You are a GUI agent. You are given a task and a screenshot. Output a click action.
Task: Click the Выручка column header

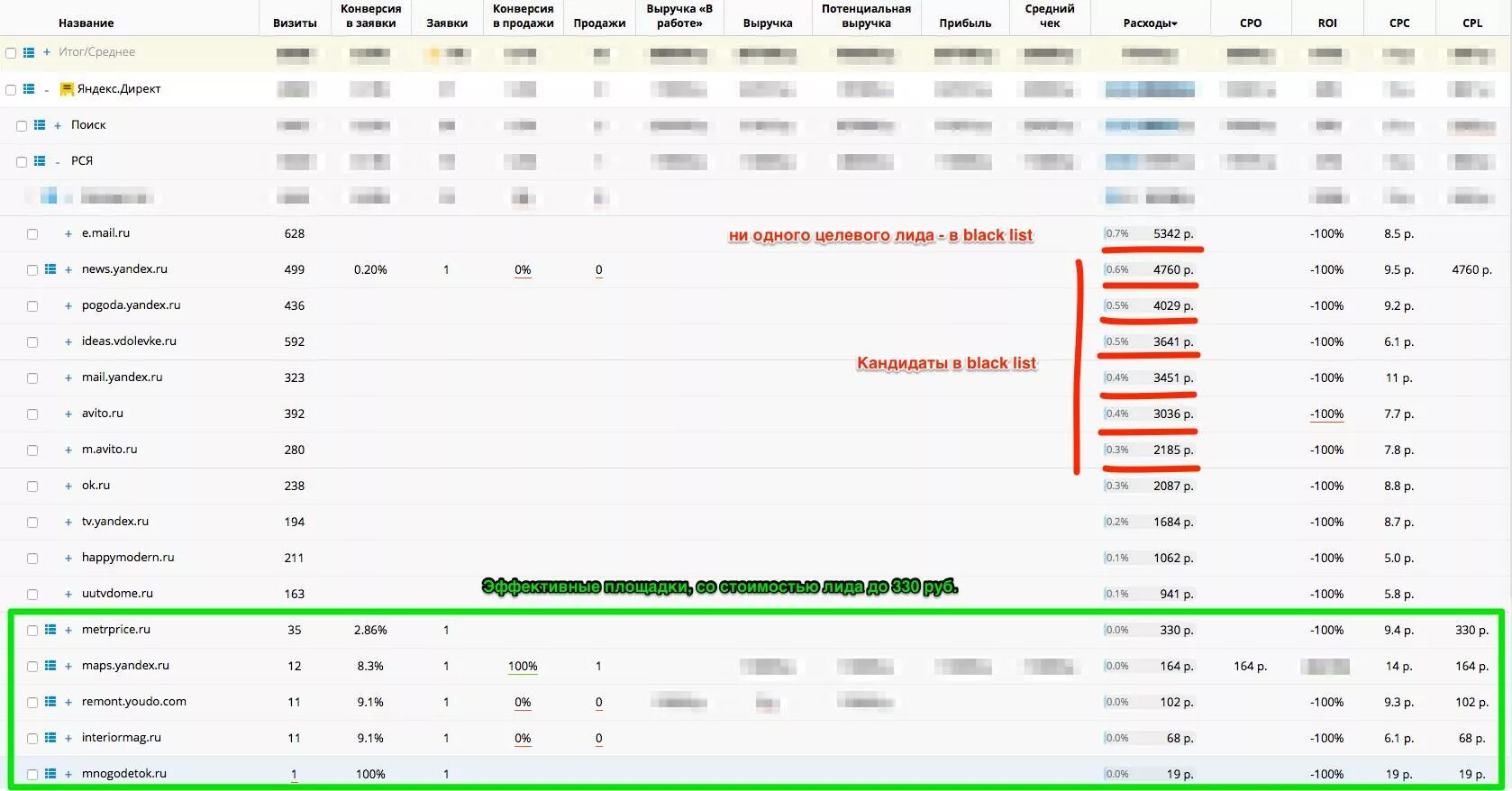pos(768,23)
